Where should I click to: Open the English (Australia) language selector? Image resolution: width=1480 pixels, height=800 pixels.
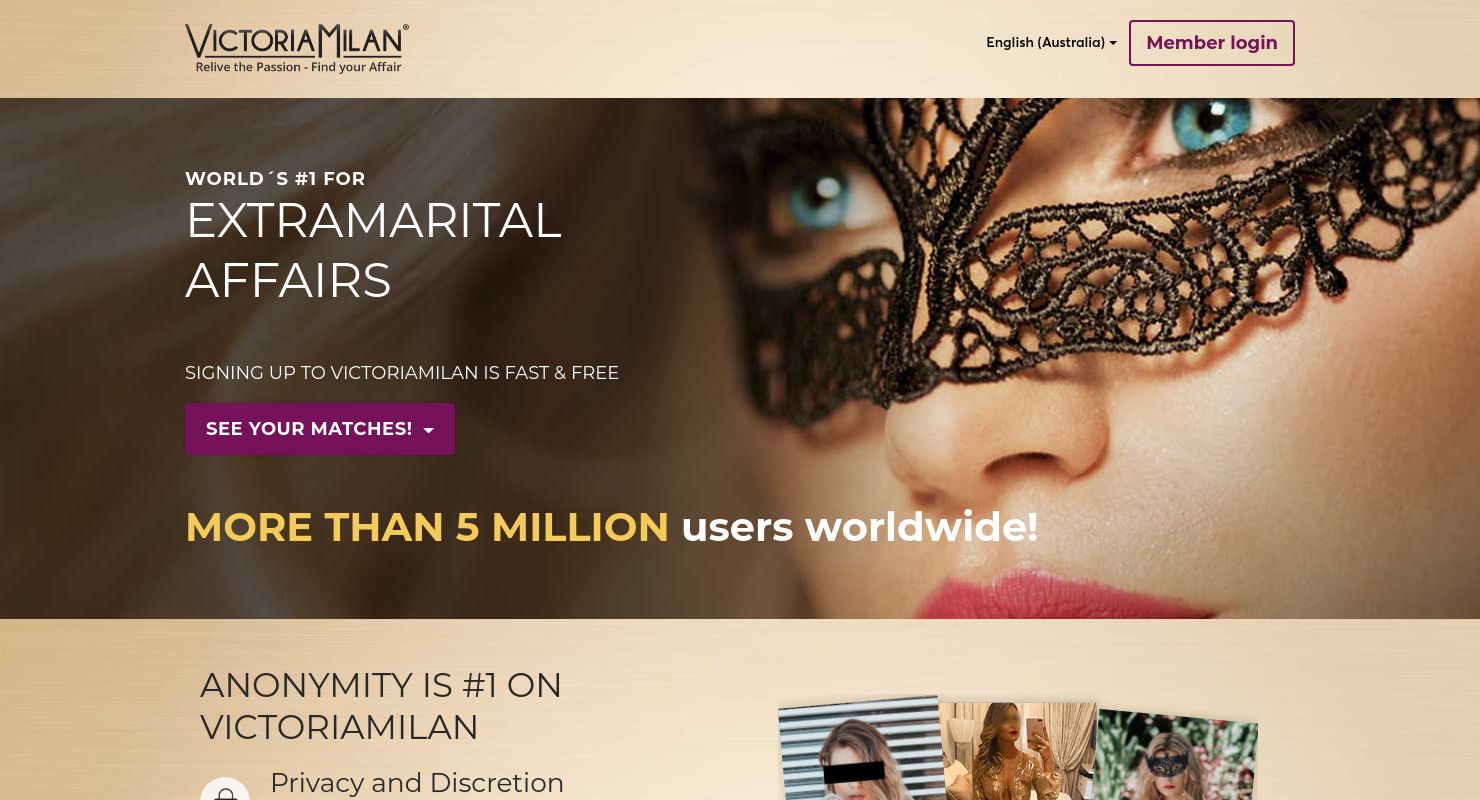pos(1051,43)
